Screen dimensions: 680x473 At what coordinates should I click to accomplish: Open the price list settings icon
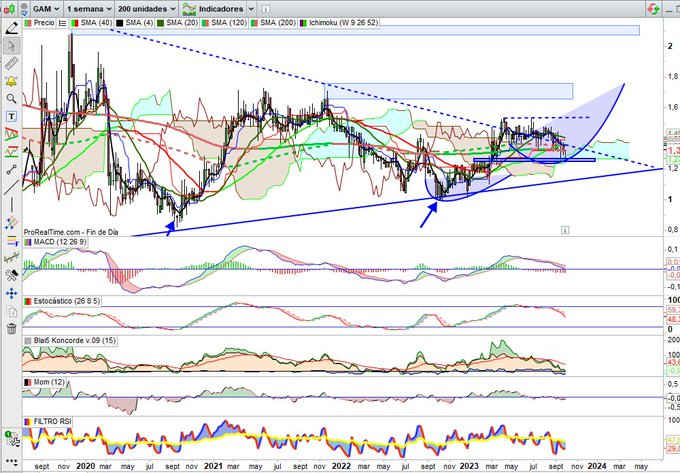coord(62,23)
